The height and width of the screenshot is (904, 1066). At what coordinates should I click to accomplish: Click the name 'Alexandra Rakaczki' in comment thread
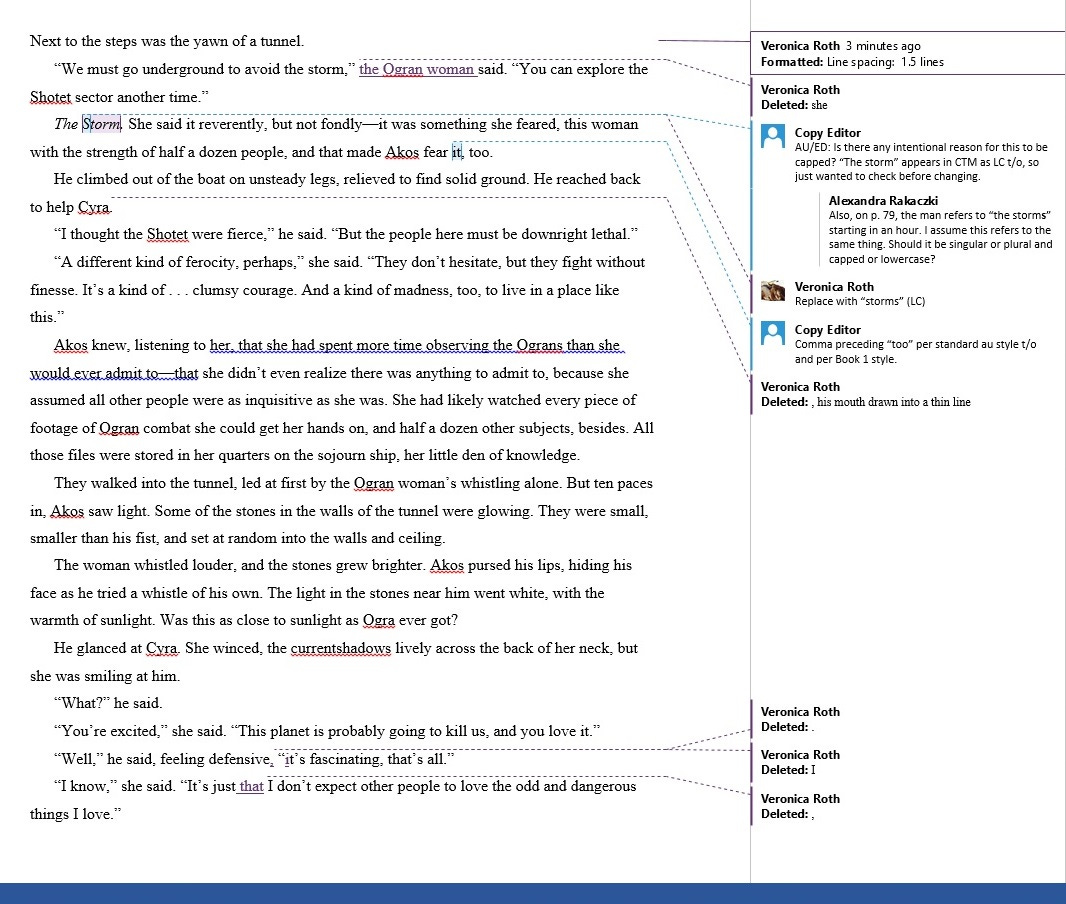click(883, 201)
